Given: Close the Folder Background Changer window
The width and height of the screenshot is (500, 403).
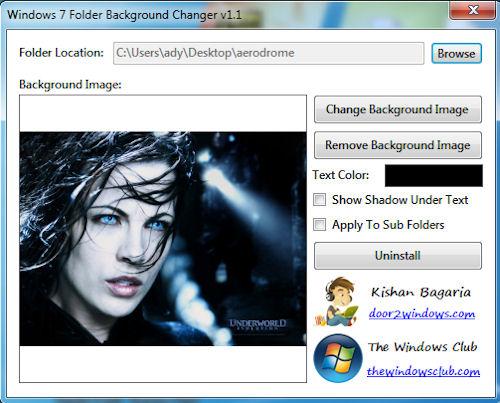Looking at the screenshot, I should pyautogui.click(x=472, y=10).
